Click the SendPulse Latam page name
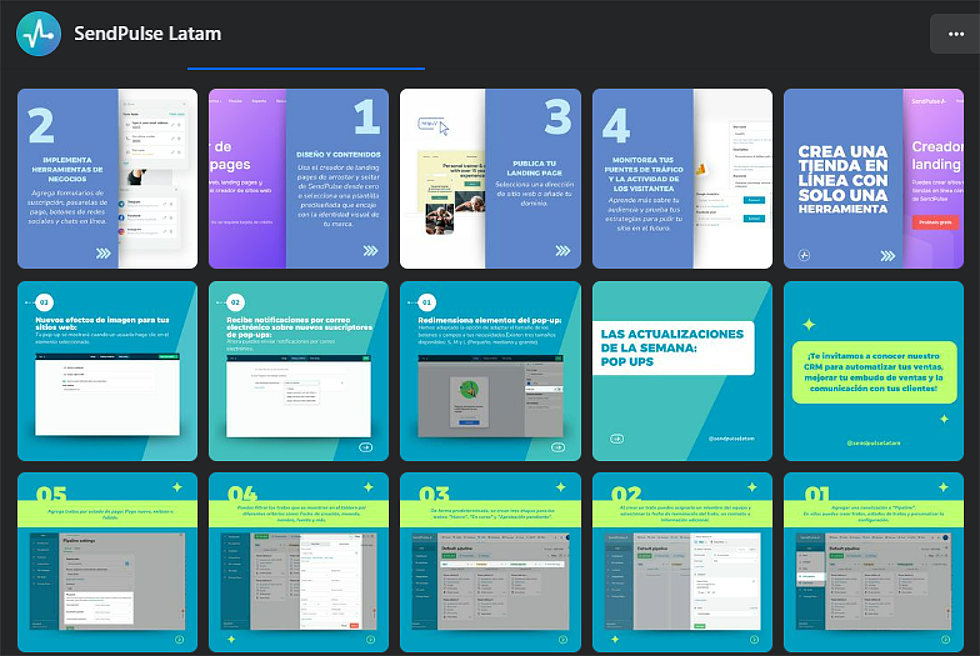The height and width of the screenshot is (656, 980). pyautogui.click(x=148, y=34)
